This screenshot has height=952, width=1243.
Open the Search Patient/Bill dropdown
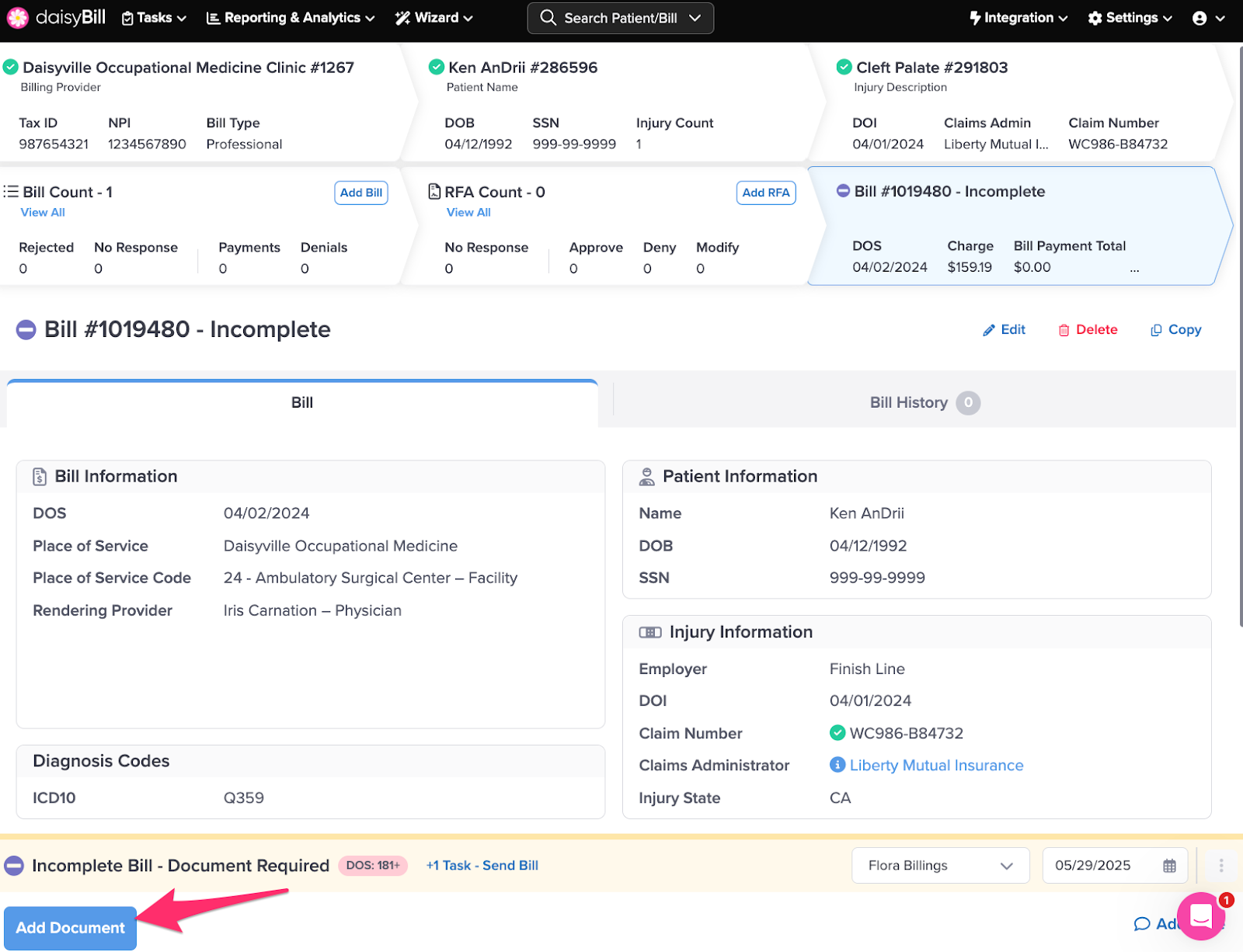pyautogui.click(x=620, y=18)
